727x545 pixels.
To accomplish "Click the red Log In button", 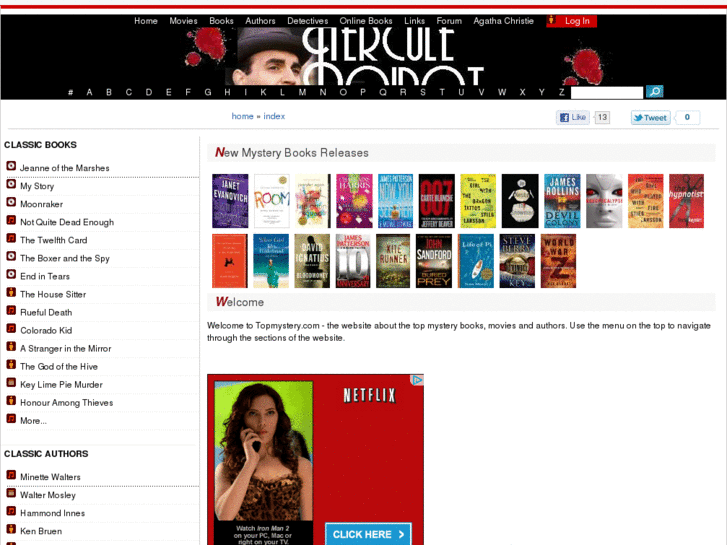I will click(x=572, y=21).
